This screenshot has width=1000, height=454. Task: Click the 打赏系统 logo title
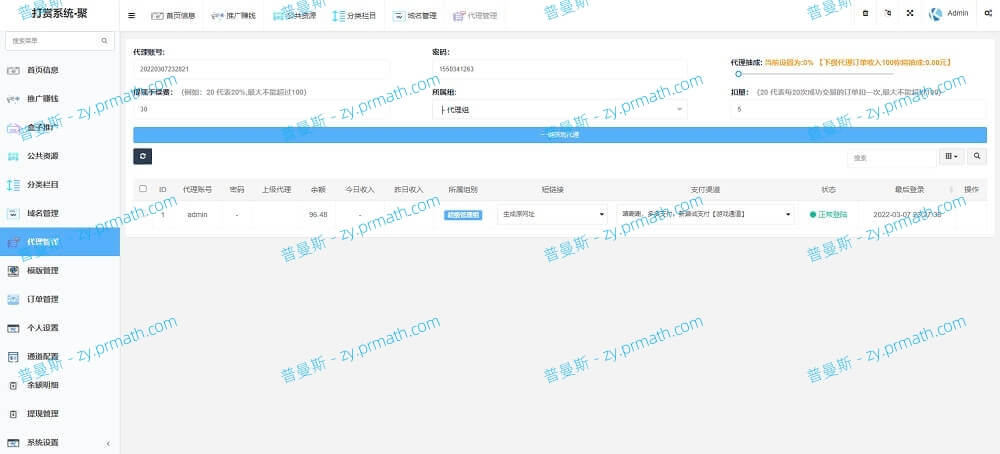[59, 14]
